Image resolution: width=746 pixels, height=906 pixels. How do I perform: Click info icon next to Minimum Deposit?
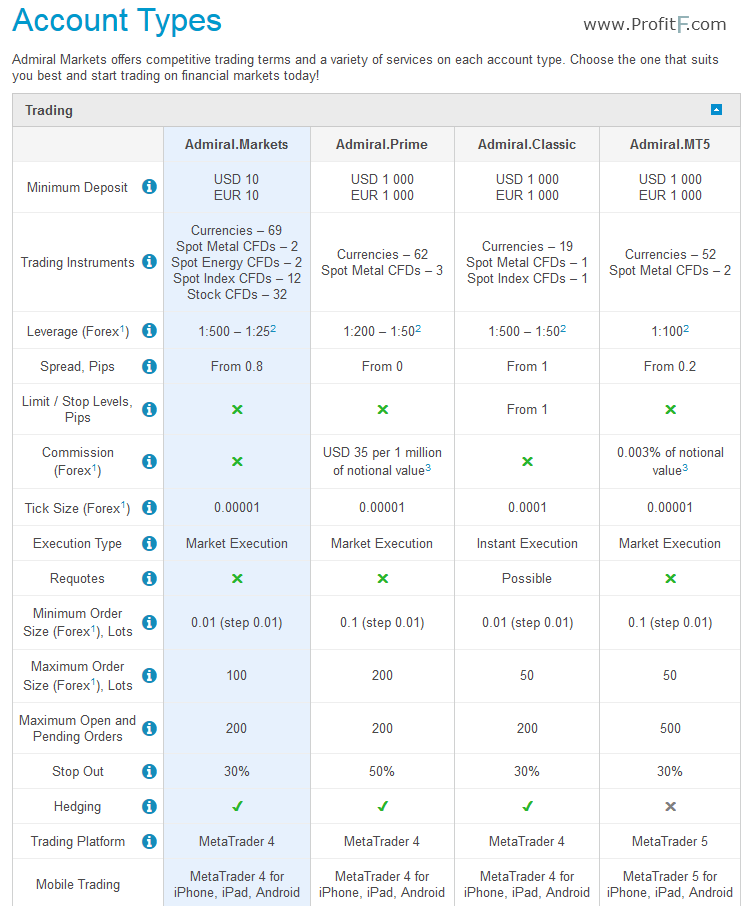[149, 187]
